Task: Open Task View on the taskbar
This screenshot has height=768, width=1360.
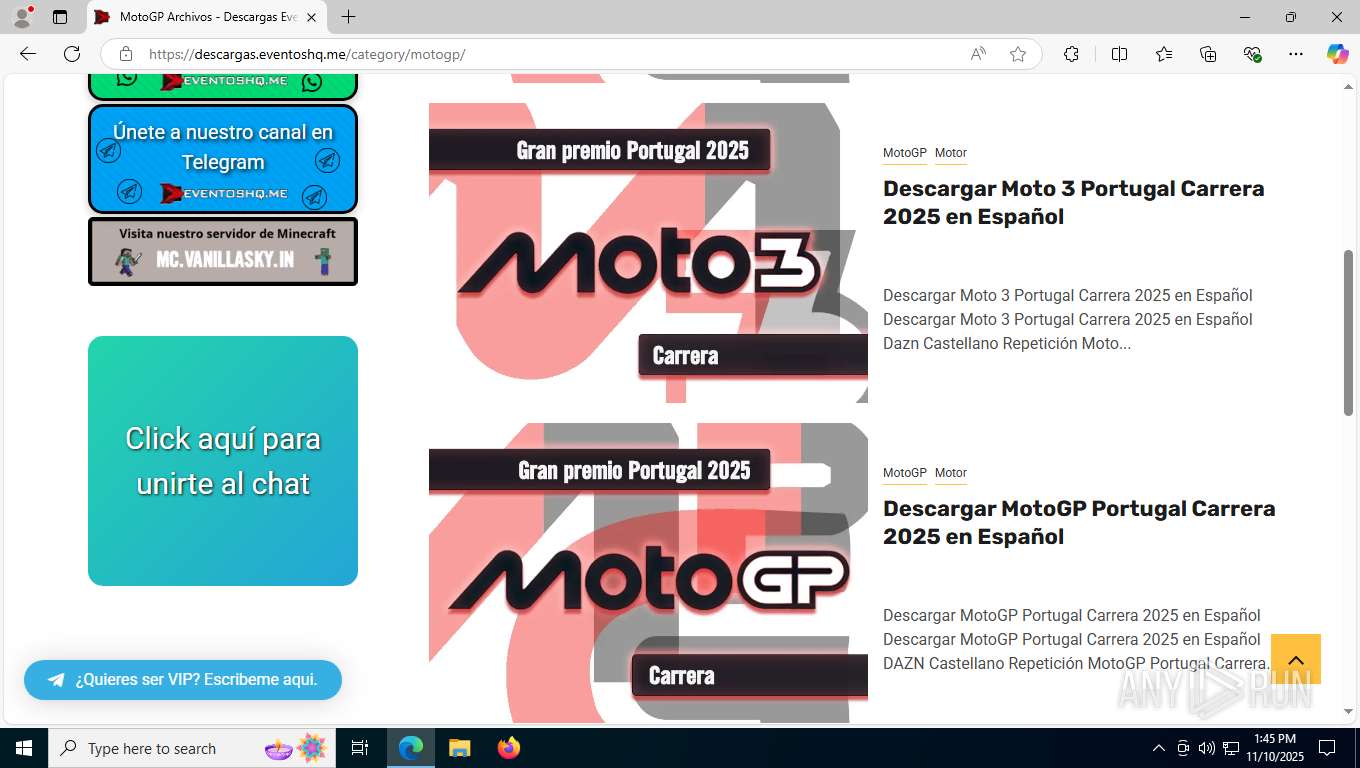Action: [x=360, y=748]
